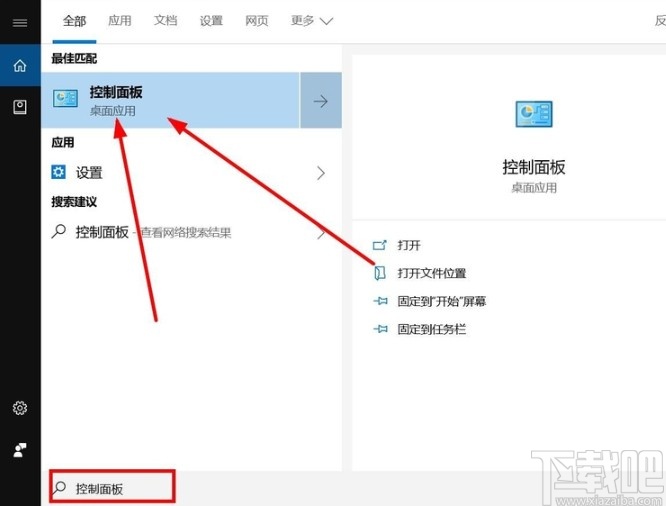Click 固定到"开始"屏幕 action
This screenshot has height=506, width=666.
[442, 301]
